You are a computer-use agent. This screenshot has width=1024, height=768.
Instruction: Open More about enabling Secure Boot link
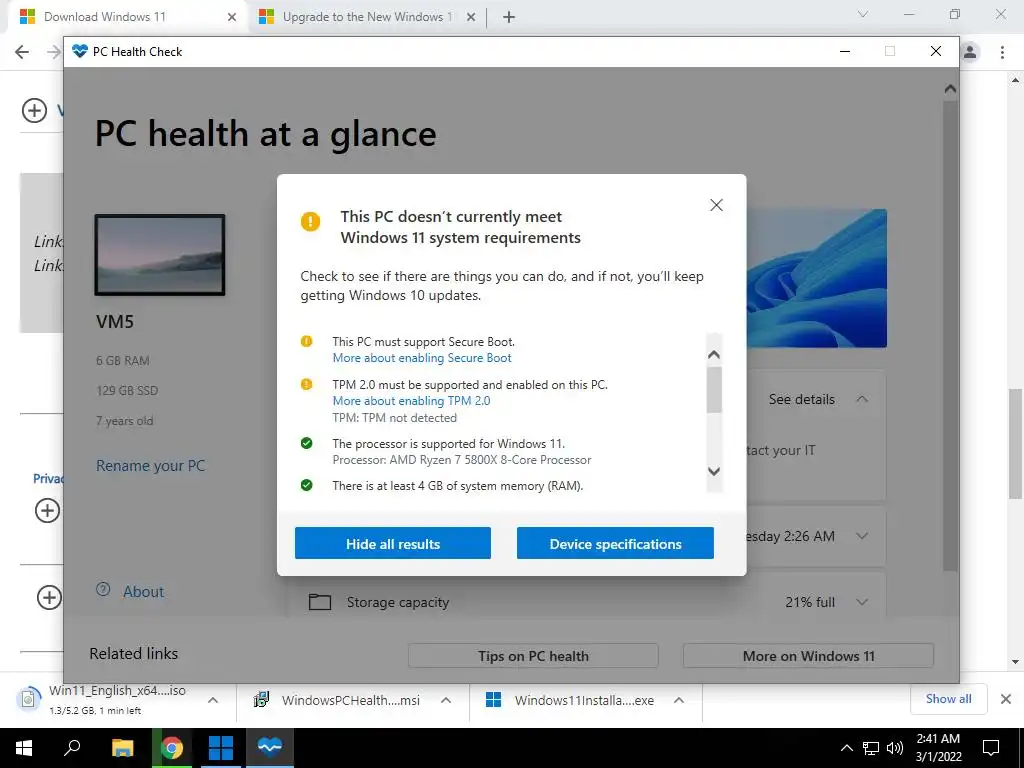(x=422, y=358)
